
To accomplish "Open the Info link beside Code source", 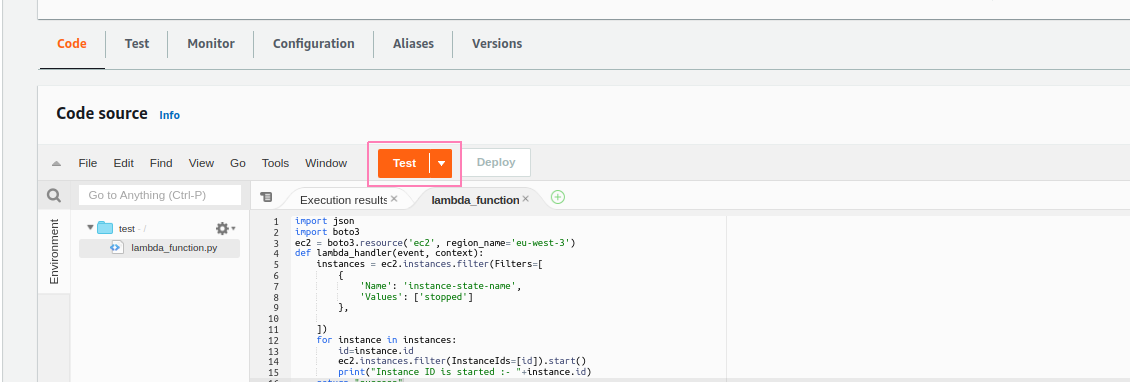I will [169, 115].
